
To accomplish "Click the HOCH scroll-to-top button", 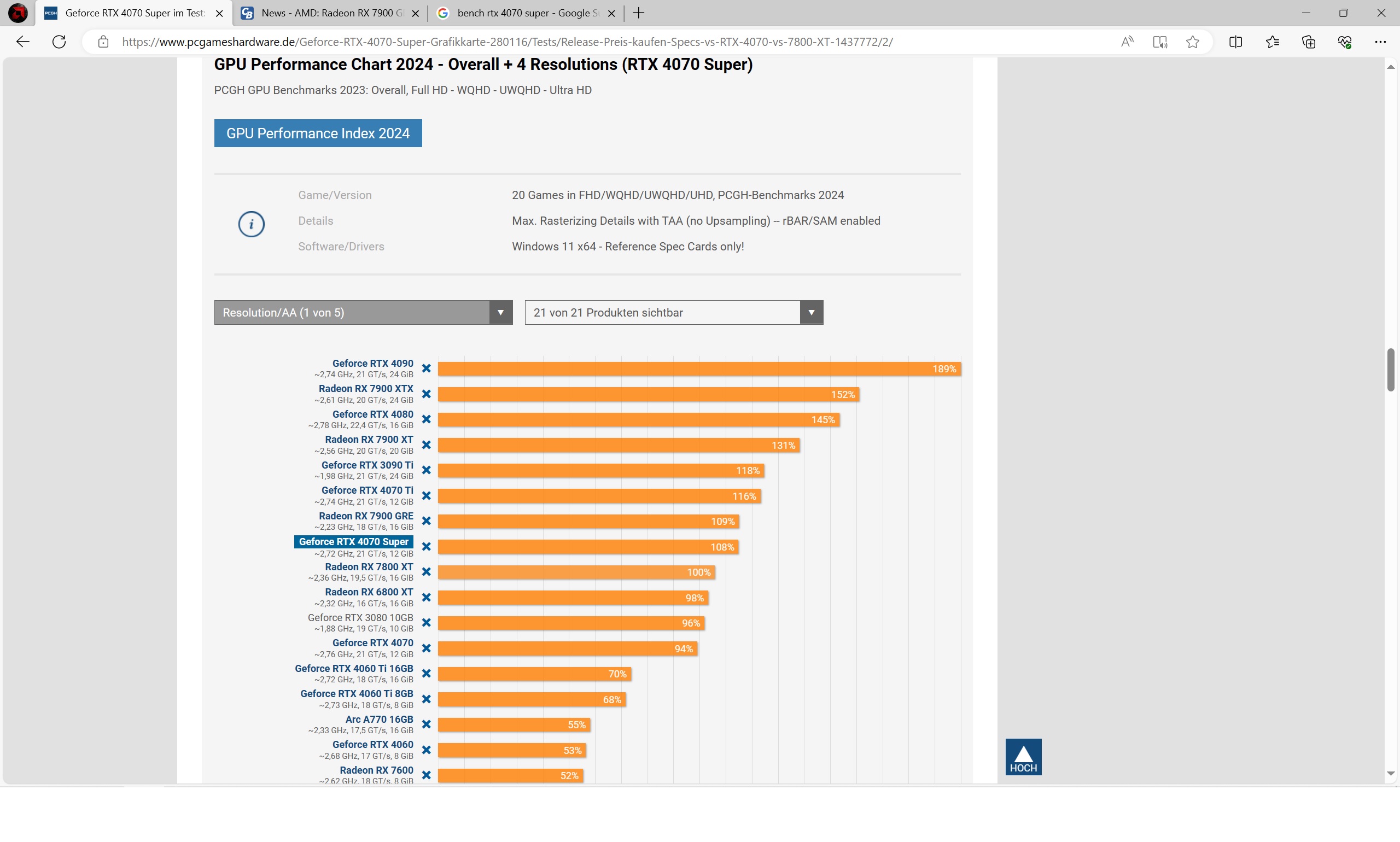I will 1023,757.
